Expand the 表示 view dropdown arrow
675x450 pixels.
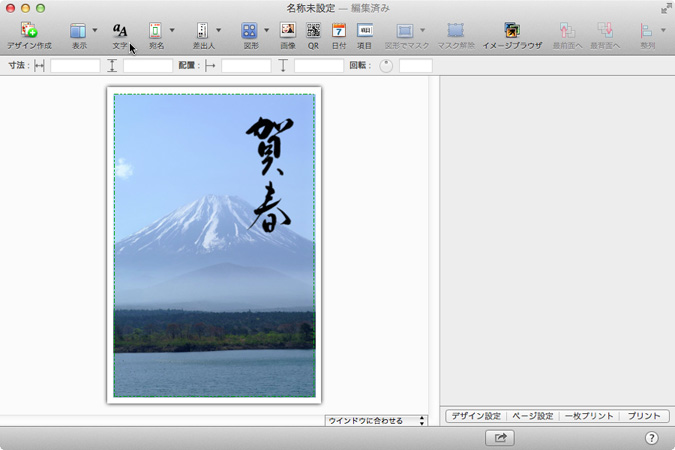pyautogui.click(x=96, y=31)
